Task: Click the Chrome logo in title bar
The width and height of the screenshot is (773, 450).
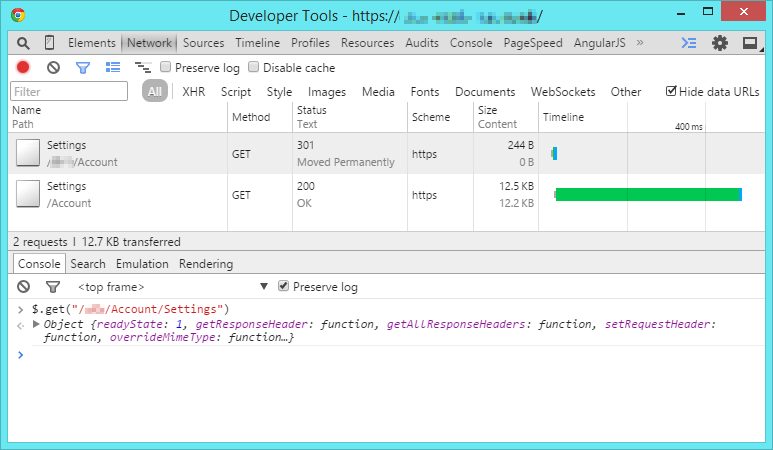Action: point(18,15)
